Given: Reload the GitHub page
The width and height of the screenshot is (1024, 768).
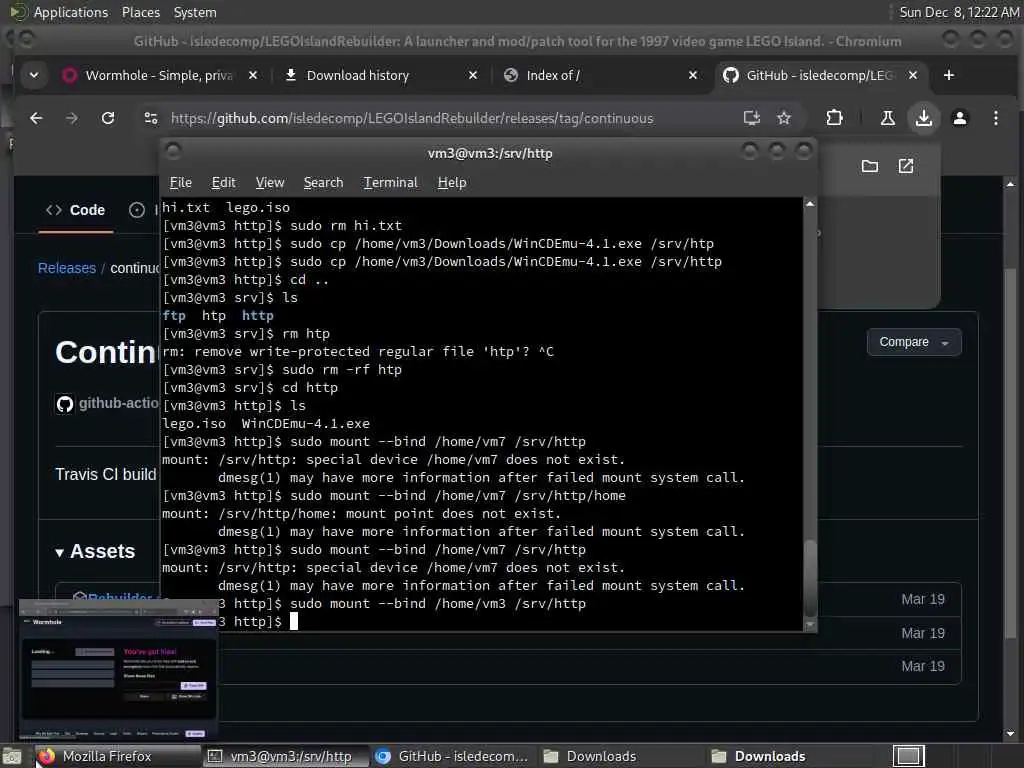Looking at the screenshot, I should click(108, 118).
